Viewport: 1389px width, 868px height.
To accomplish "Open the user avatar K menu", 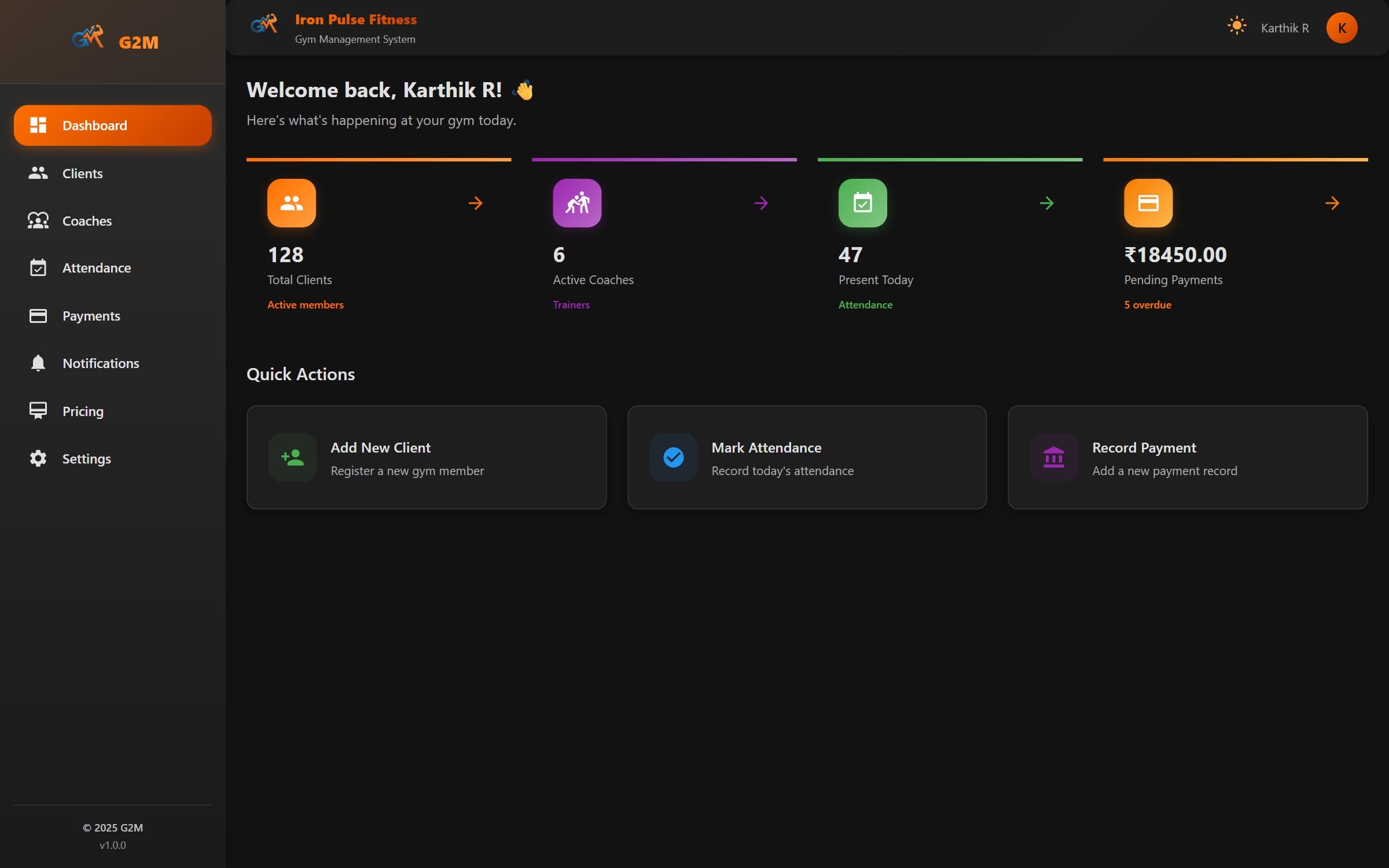I will (x=1342, y=28).
